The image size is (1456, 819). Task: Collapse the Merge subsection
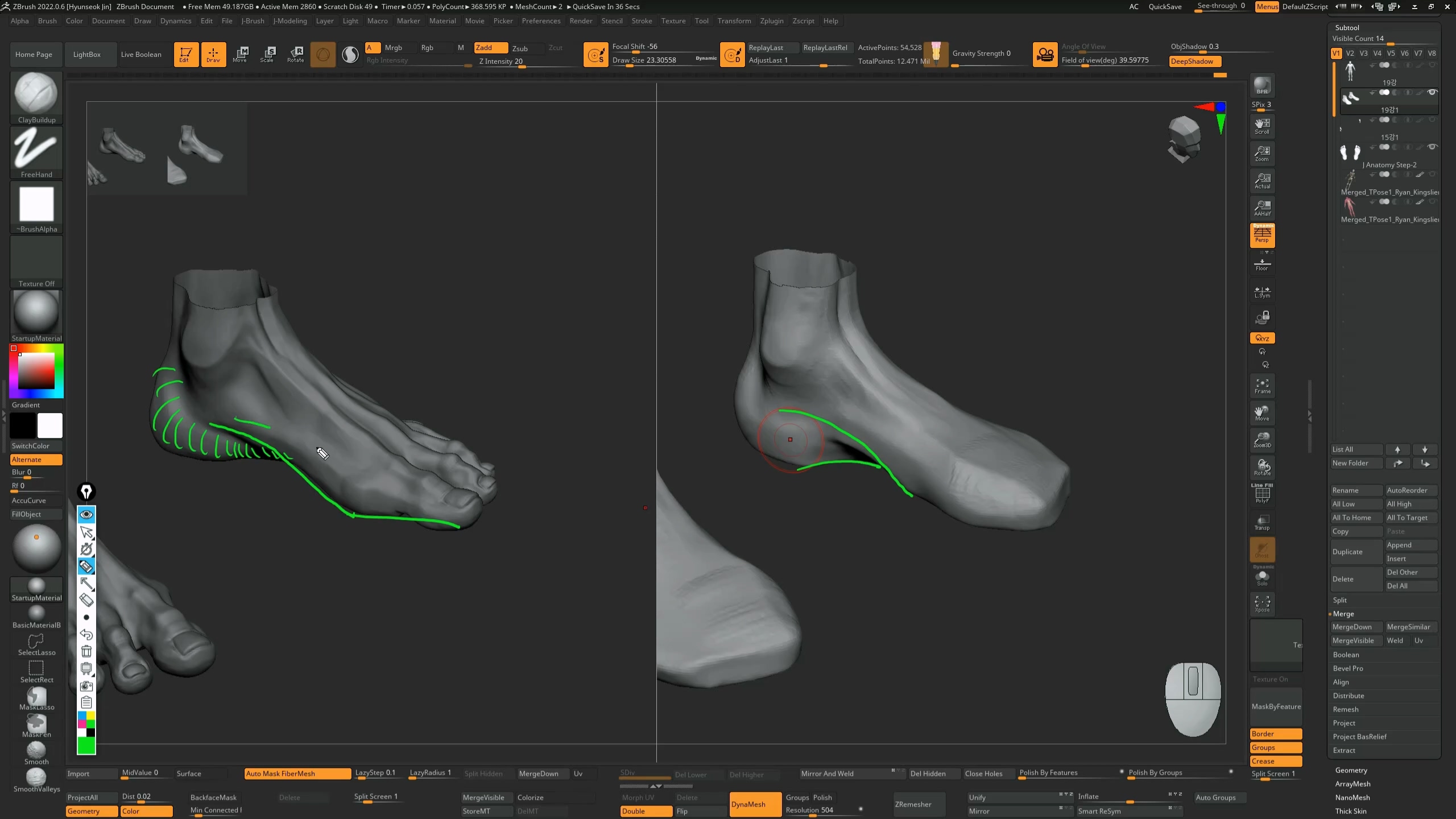pos(1343,614)
